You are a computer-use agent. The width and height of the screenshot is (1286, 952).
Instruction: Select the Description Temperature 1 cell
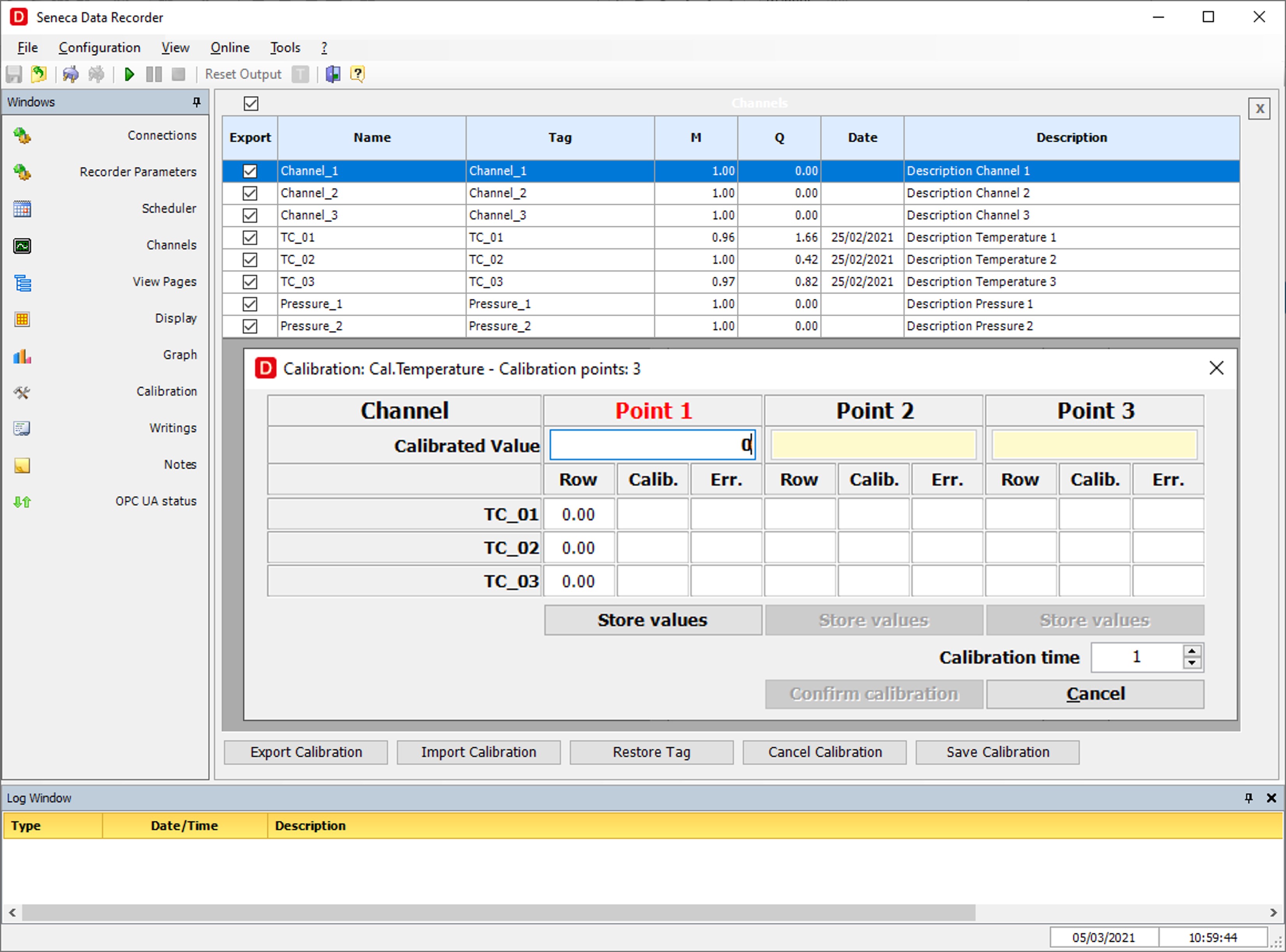click(x=1071, y=238)
